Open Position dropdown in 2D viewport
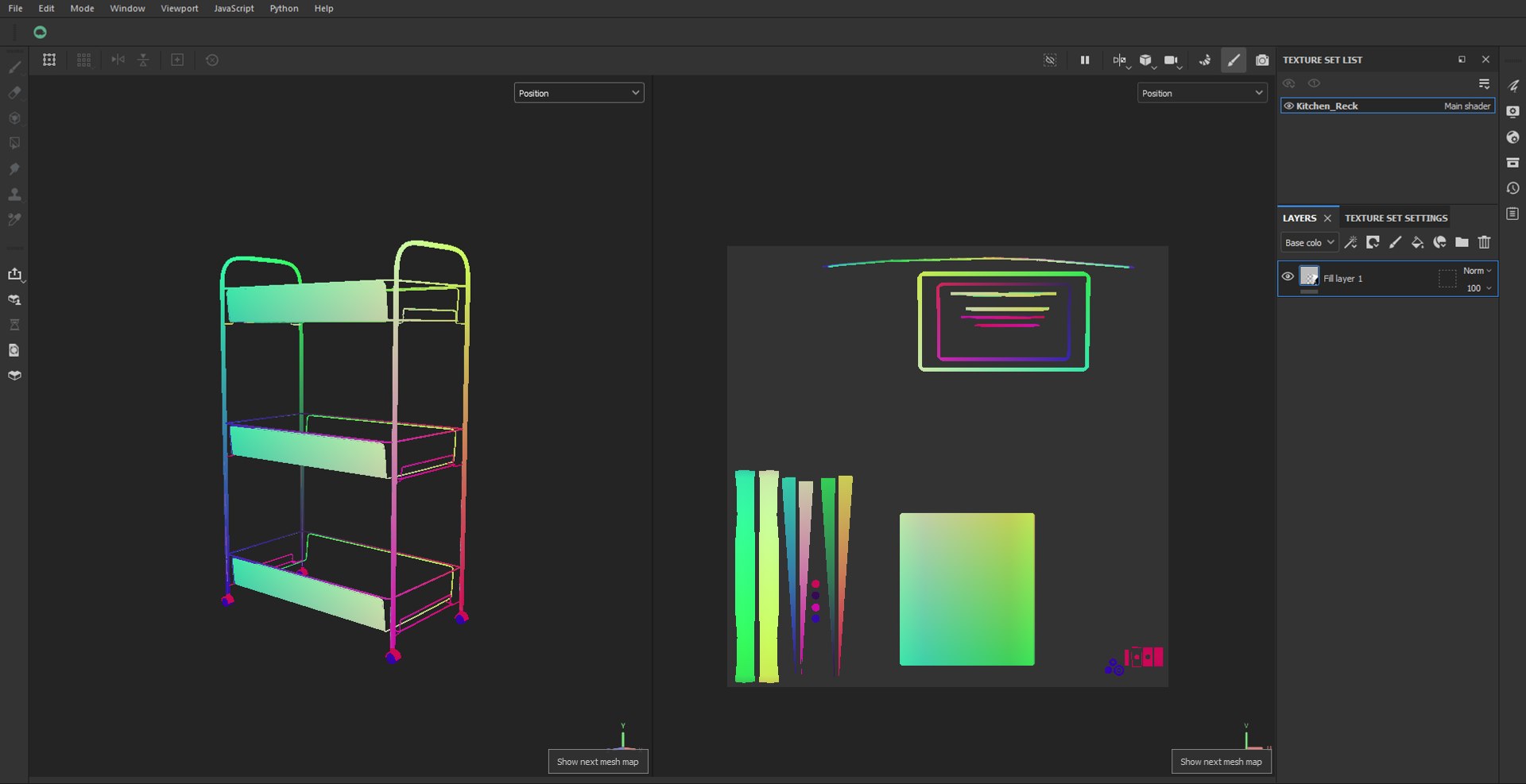The height and width of the screenshot is (784, 1526). click(x=1202, y=93)
